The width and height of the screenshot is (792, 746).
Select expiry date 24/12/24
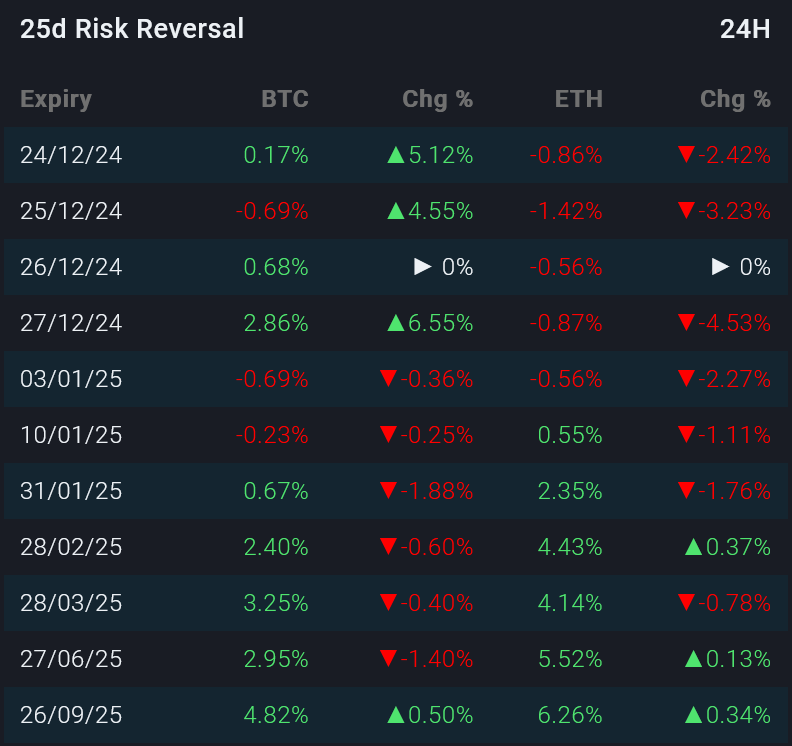pos(71,155)
